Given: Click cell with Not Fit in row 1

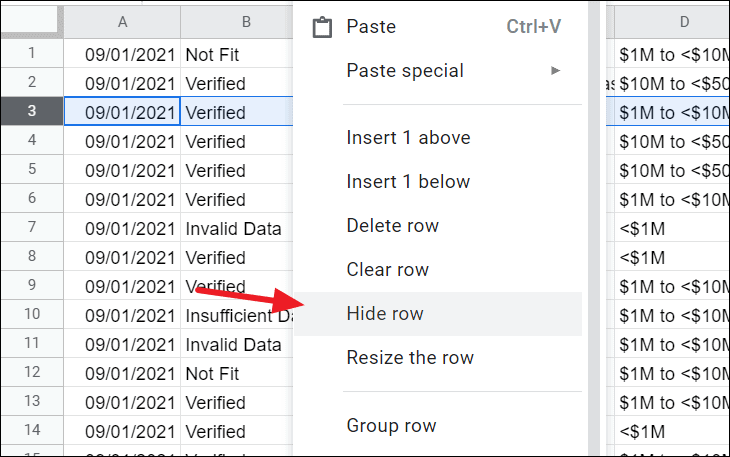Looking at the screenshot, I should coord(237,54).
